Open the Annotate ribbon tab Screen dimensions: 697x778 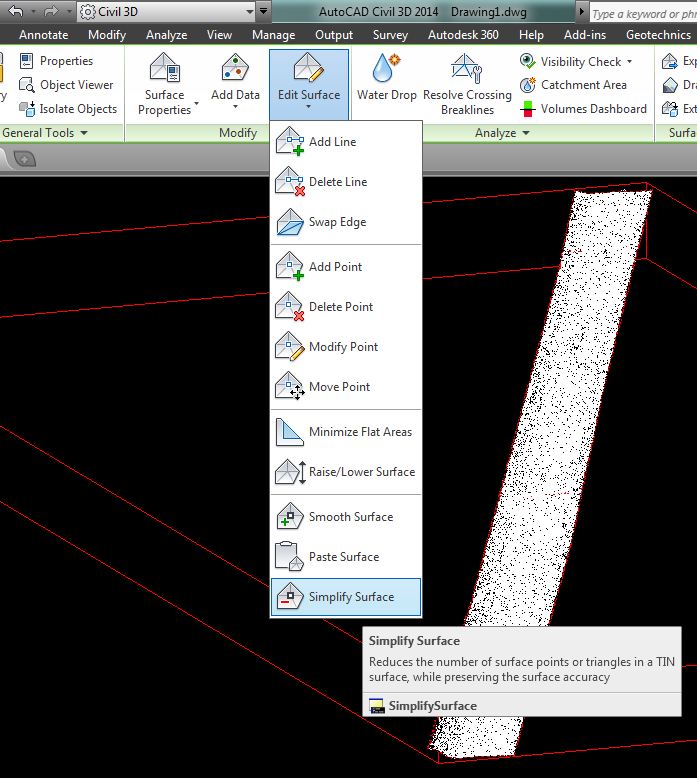click(44, 35)
